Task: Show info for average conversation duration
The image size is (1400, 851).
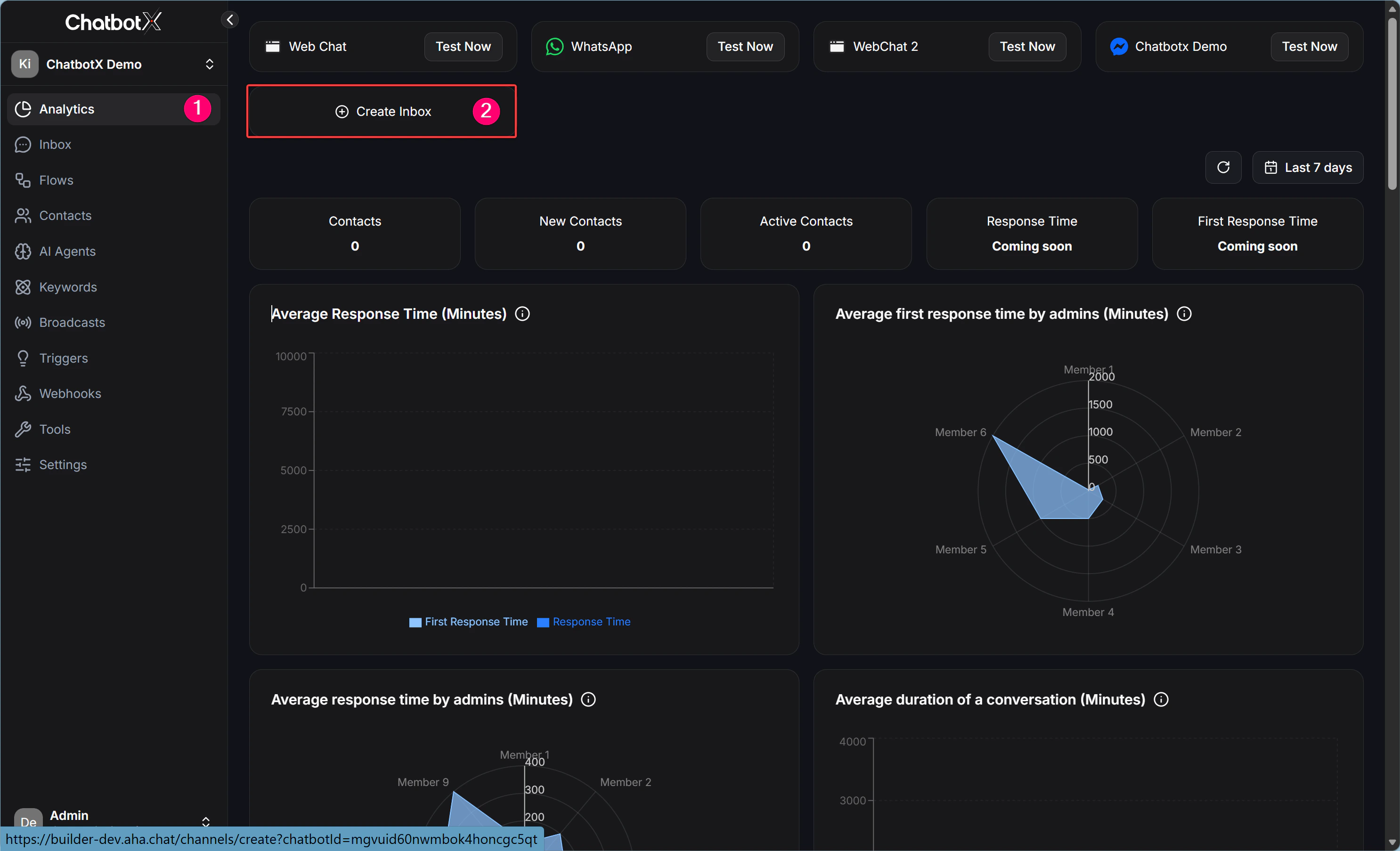Action: pos(1161,699)
